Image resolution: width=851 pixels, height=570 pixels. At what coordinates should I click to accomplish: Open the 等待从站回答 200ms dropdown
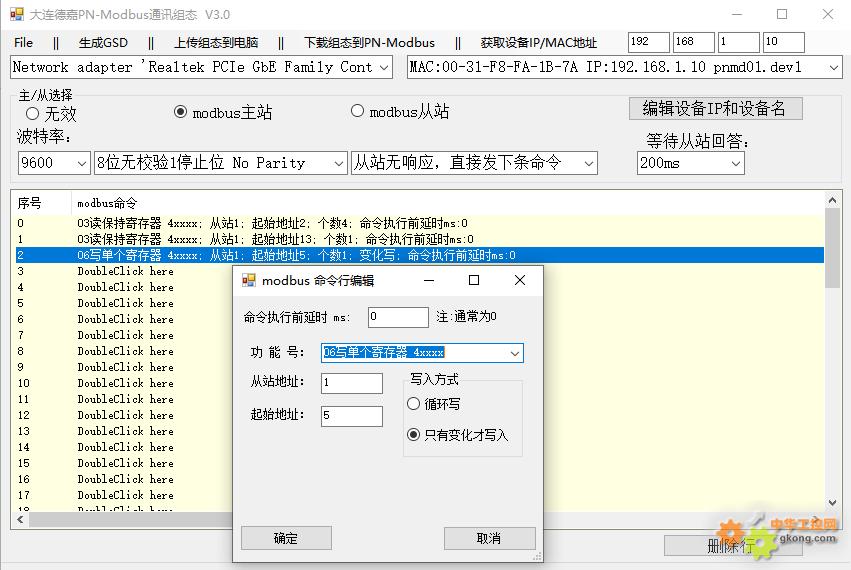click(735, 163)
